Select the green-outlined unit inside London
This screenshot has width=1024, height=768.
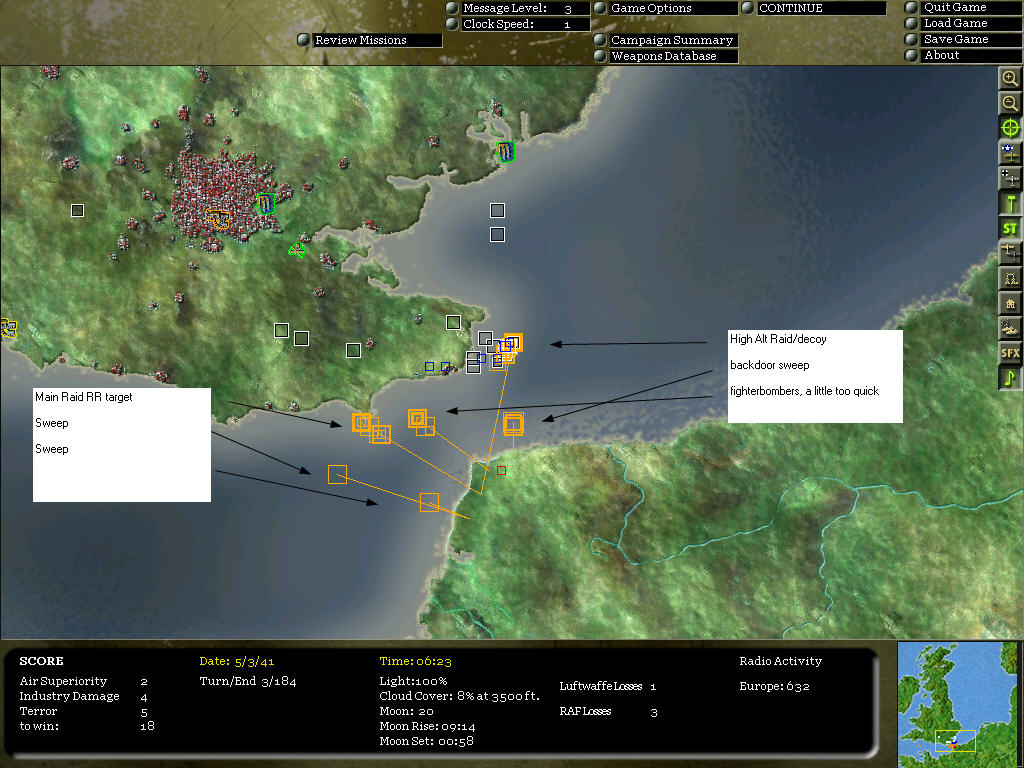pos(265,204)
